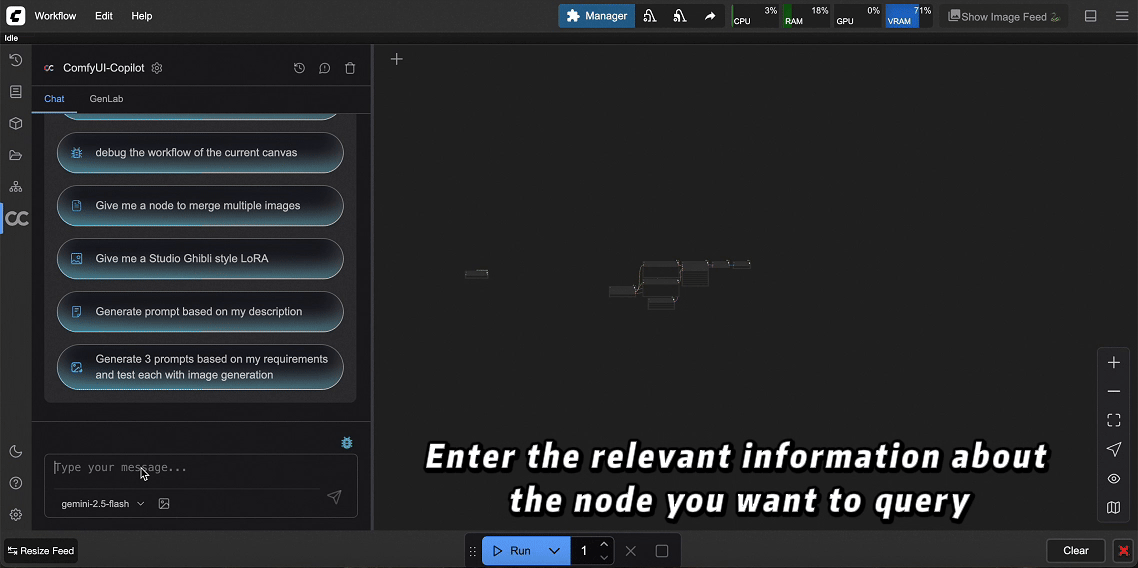Select the ComfyUI-Copilot sidebar icon
The image size is (1138, 568).
[17, 218]
